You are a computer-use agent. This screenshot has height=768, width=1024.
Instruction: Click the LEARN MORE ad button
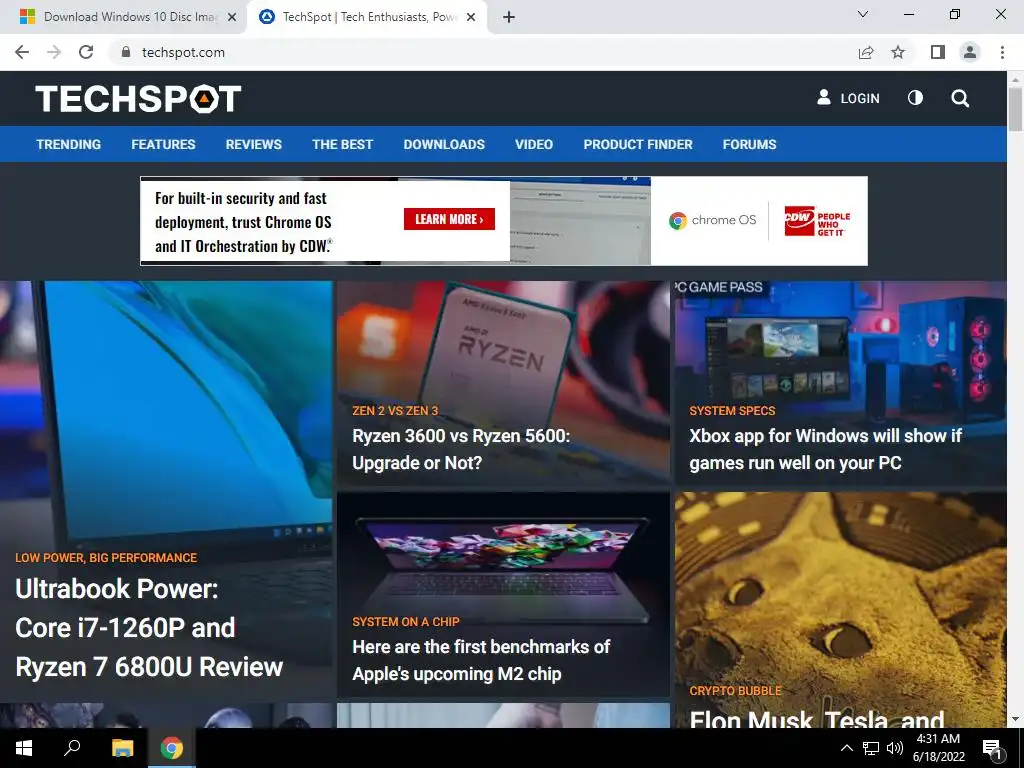click(449, 219)
